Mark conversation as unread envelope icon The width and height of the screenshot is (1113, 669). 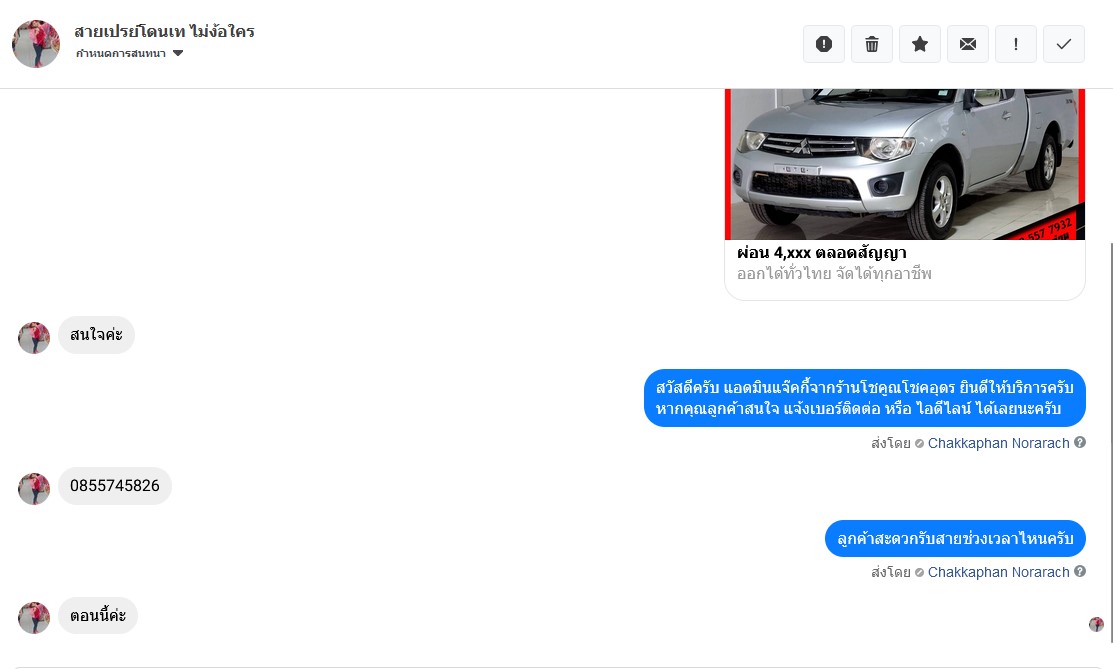pyautogui.click(x=967, y=44)
